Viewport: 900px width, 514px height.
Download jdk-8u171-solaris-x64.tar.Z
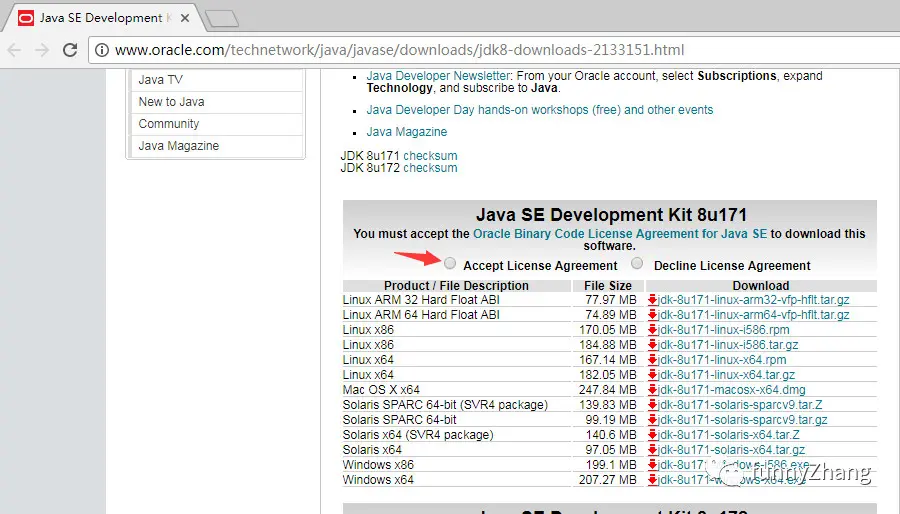pos(728,435)
